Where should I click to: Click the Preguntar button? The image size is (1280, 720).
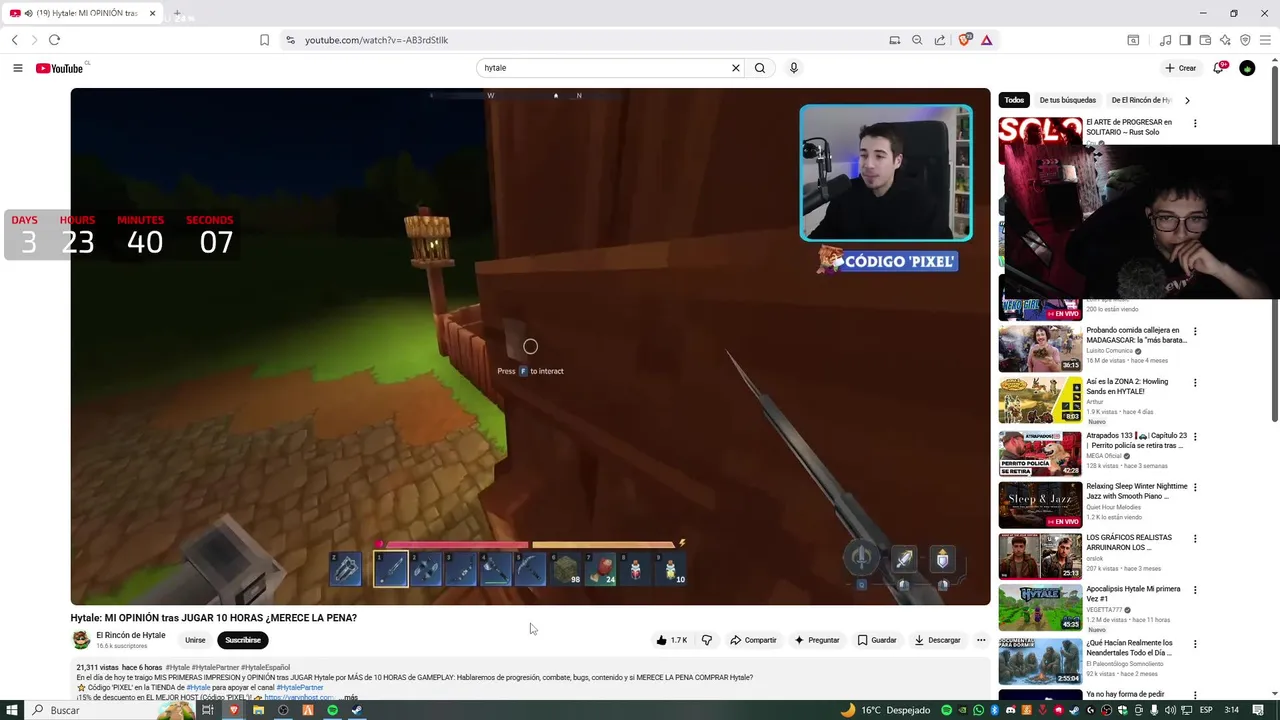click(x=817, y=640)
